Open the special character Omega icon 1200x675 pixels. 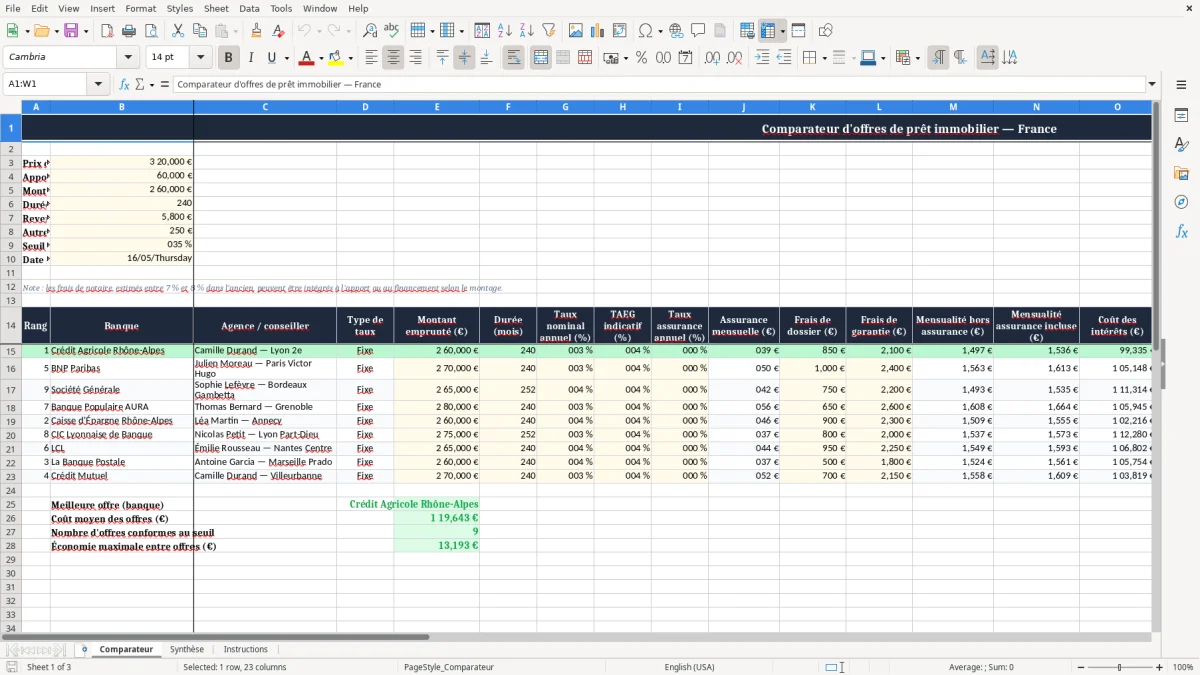point(645,31)
